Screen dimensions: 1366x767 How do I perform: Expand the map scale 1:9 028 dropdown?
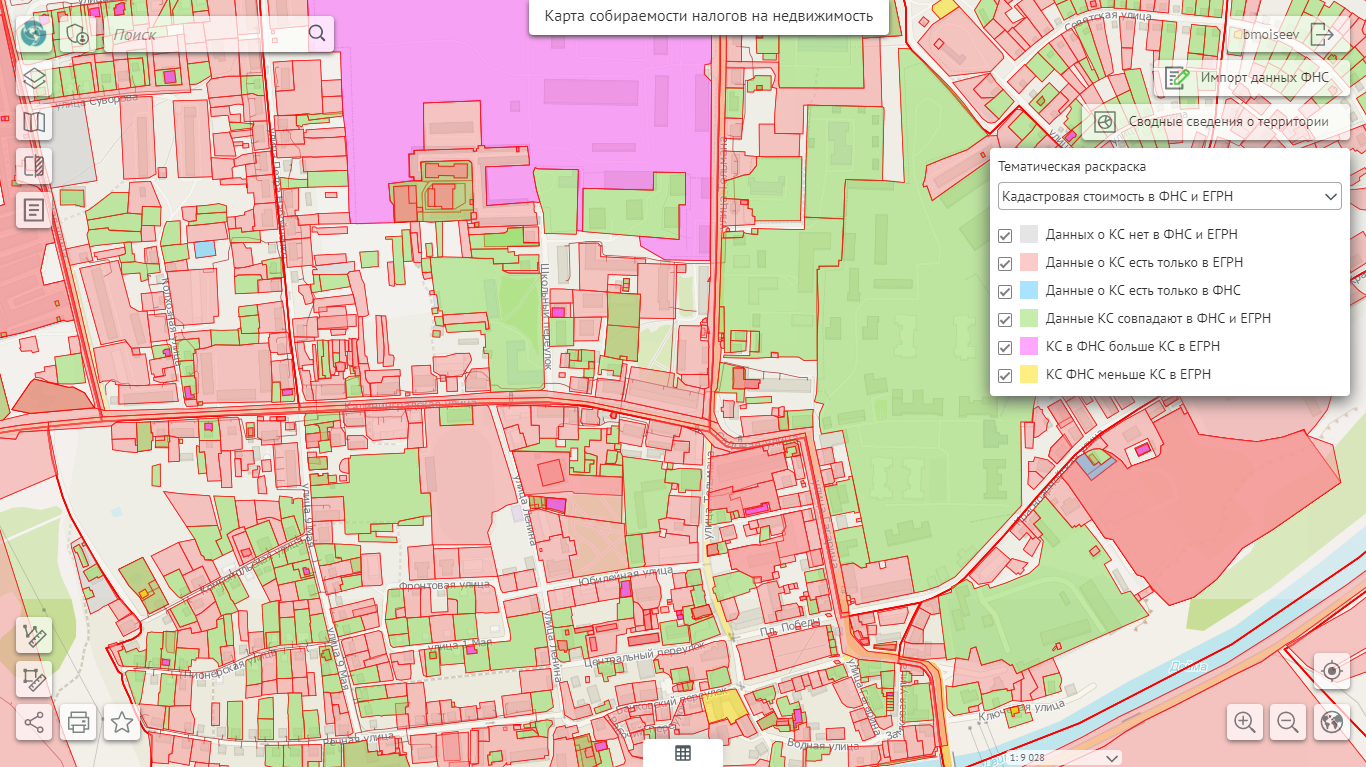(1065, 758)
